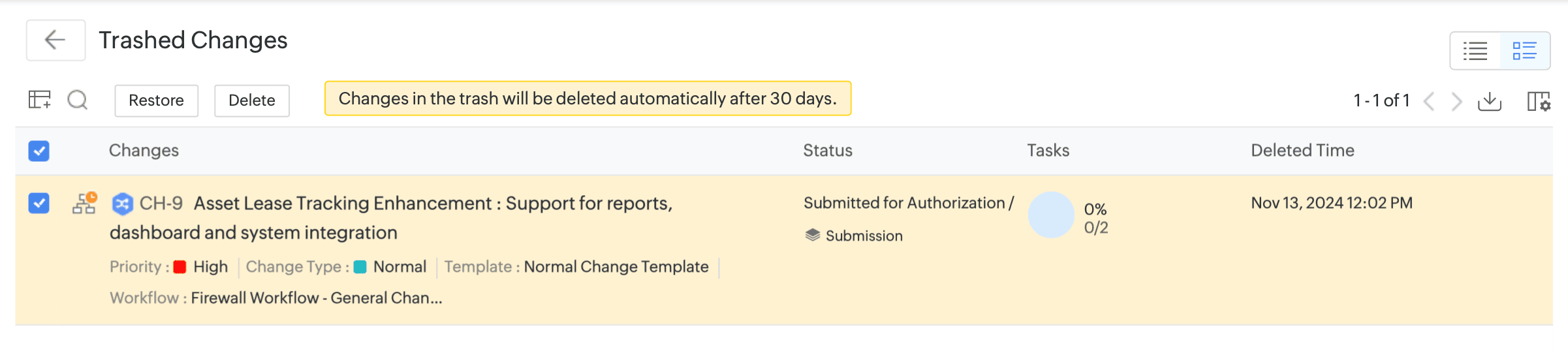Click the Delete button
The width and height of the screenshot is (1568, 355).
click(x=252, y=100)
